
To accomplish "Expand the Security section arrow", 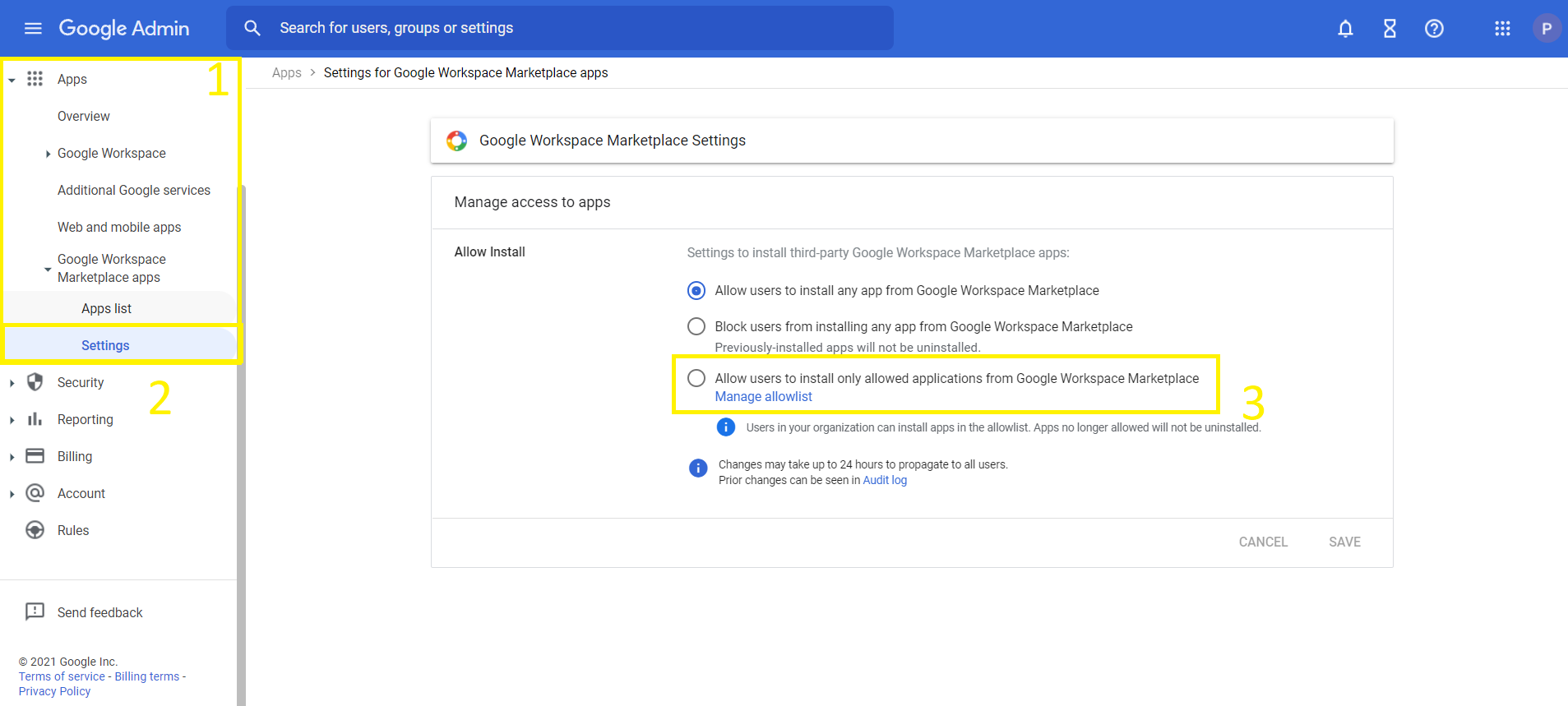I will tap(12, 383).
